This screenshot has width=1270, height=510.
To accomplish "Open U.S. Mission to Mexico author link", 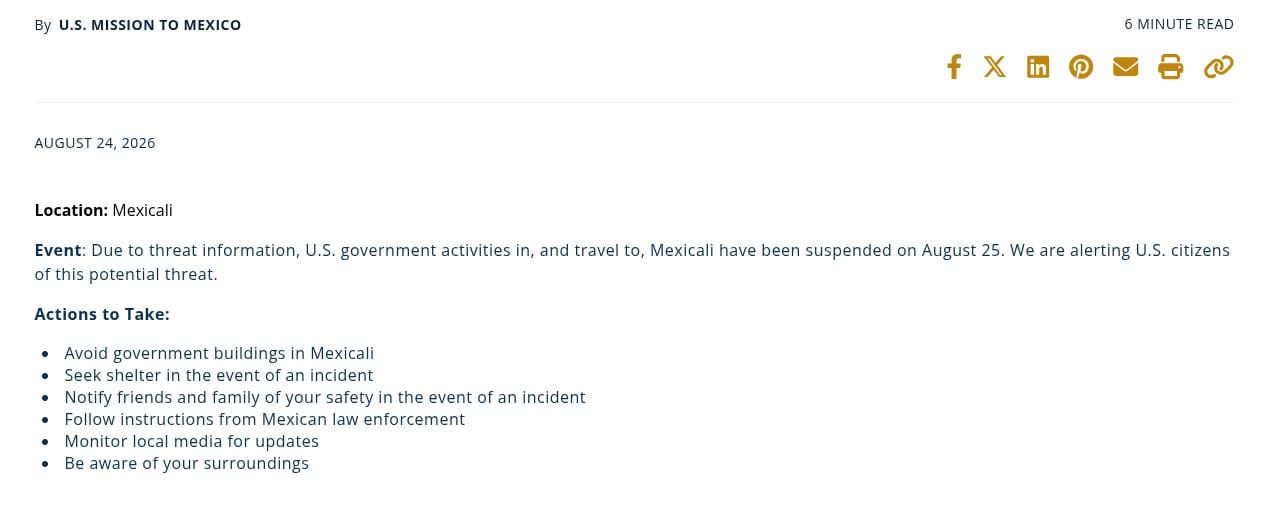I will point(150,25).
